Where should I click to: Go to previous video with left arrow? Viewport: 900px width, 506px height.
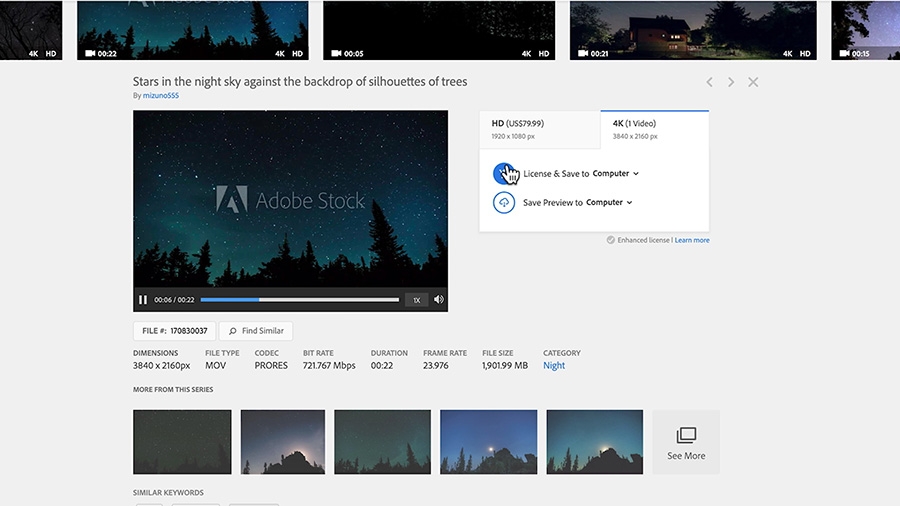[x=709, y=82]
